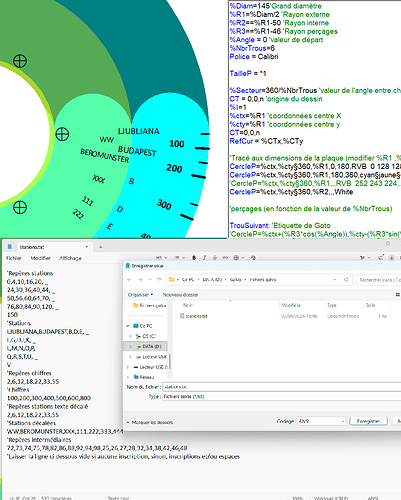This screenshot has height=500, width=401.
Task: Open the Affichage menu in Notepad
Action: pos(70,258)
